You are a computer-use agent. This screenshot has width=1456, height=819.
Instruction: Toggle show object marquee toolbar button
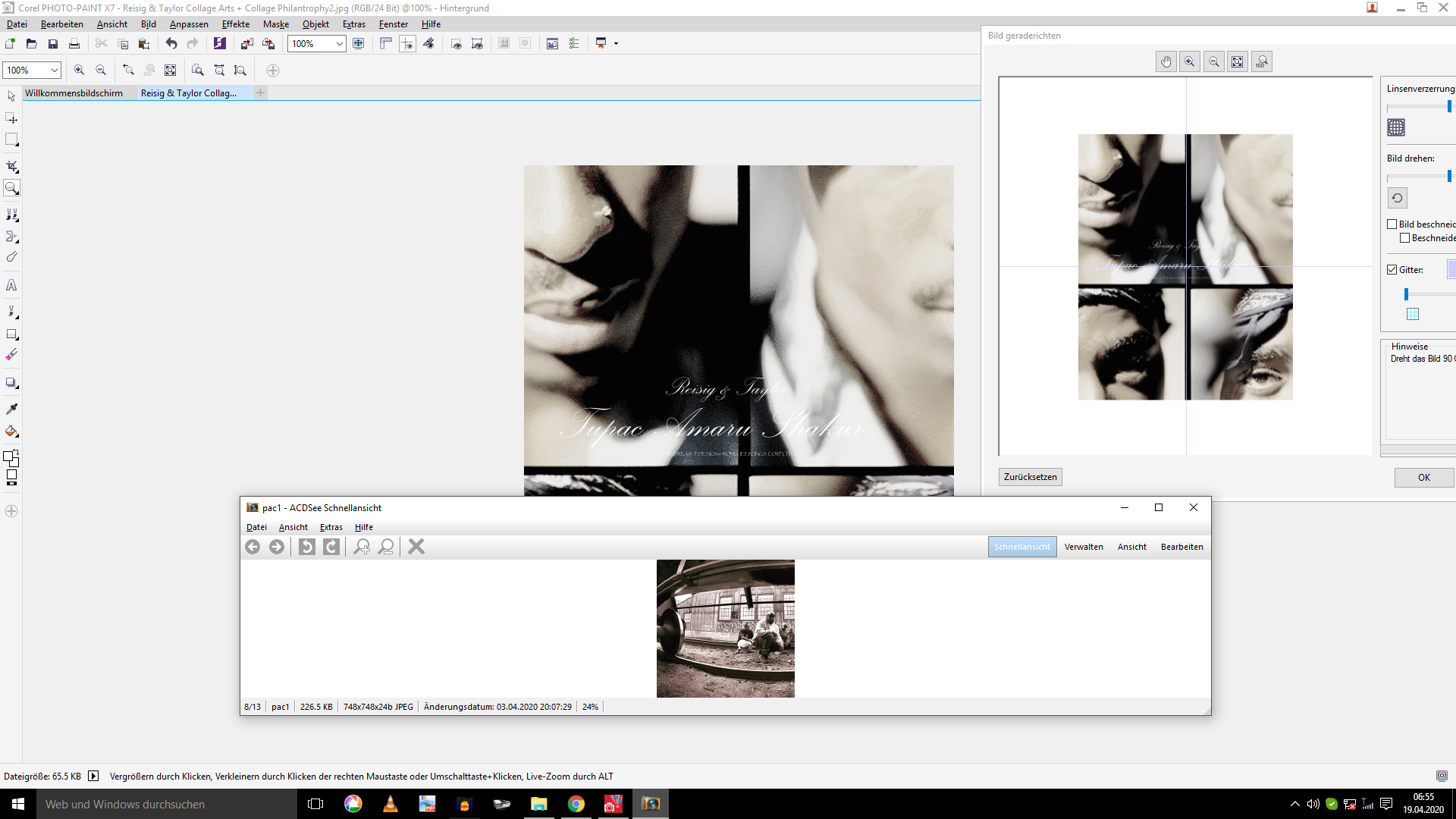(x=477, y=44)
